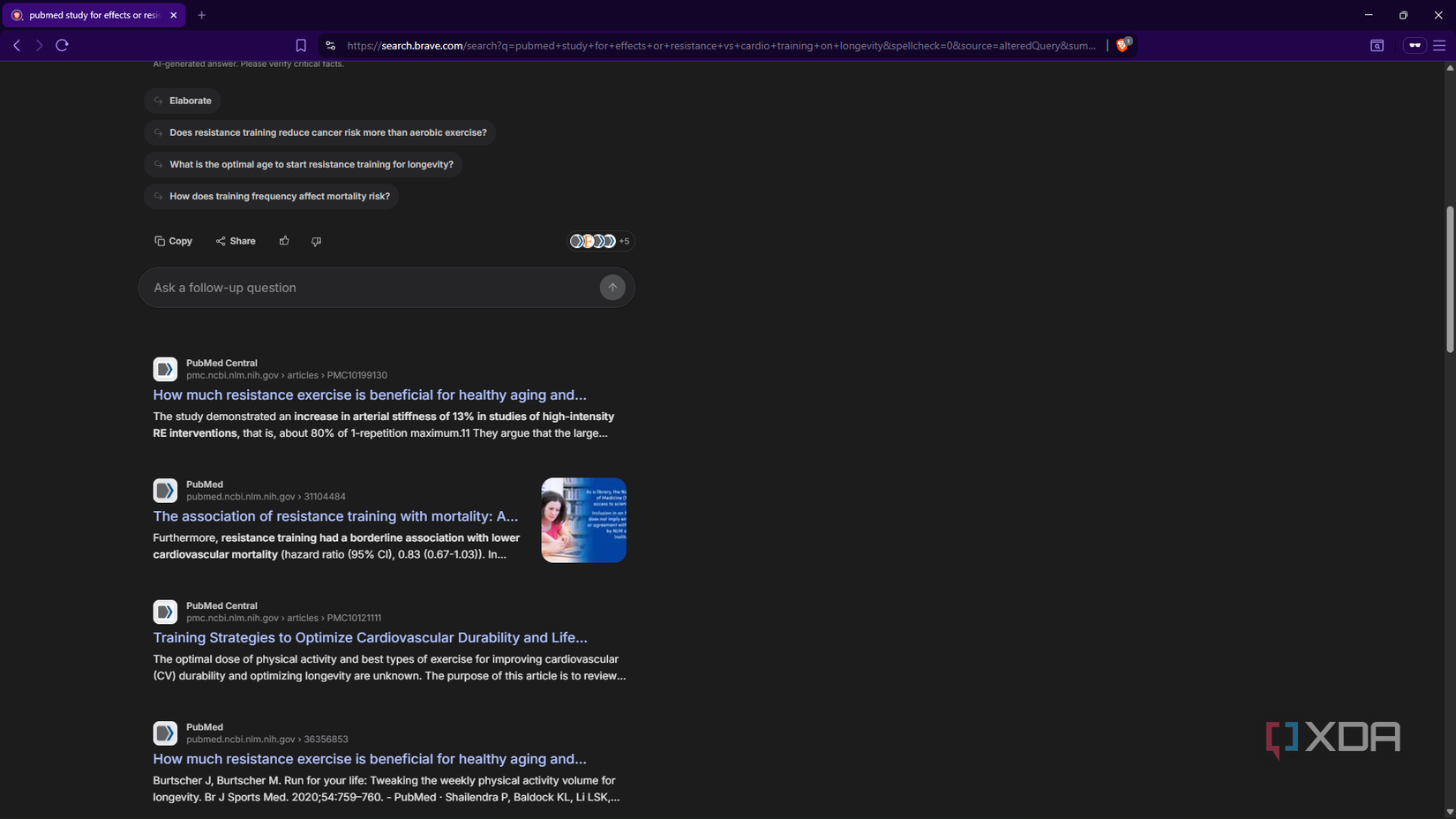
Task: Ask how training frequency affects mortality risk
Action: 271,196
